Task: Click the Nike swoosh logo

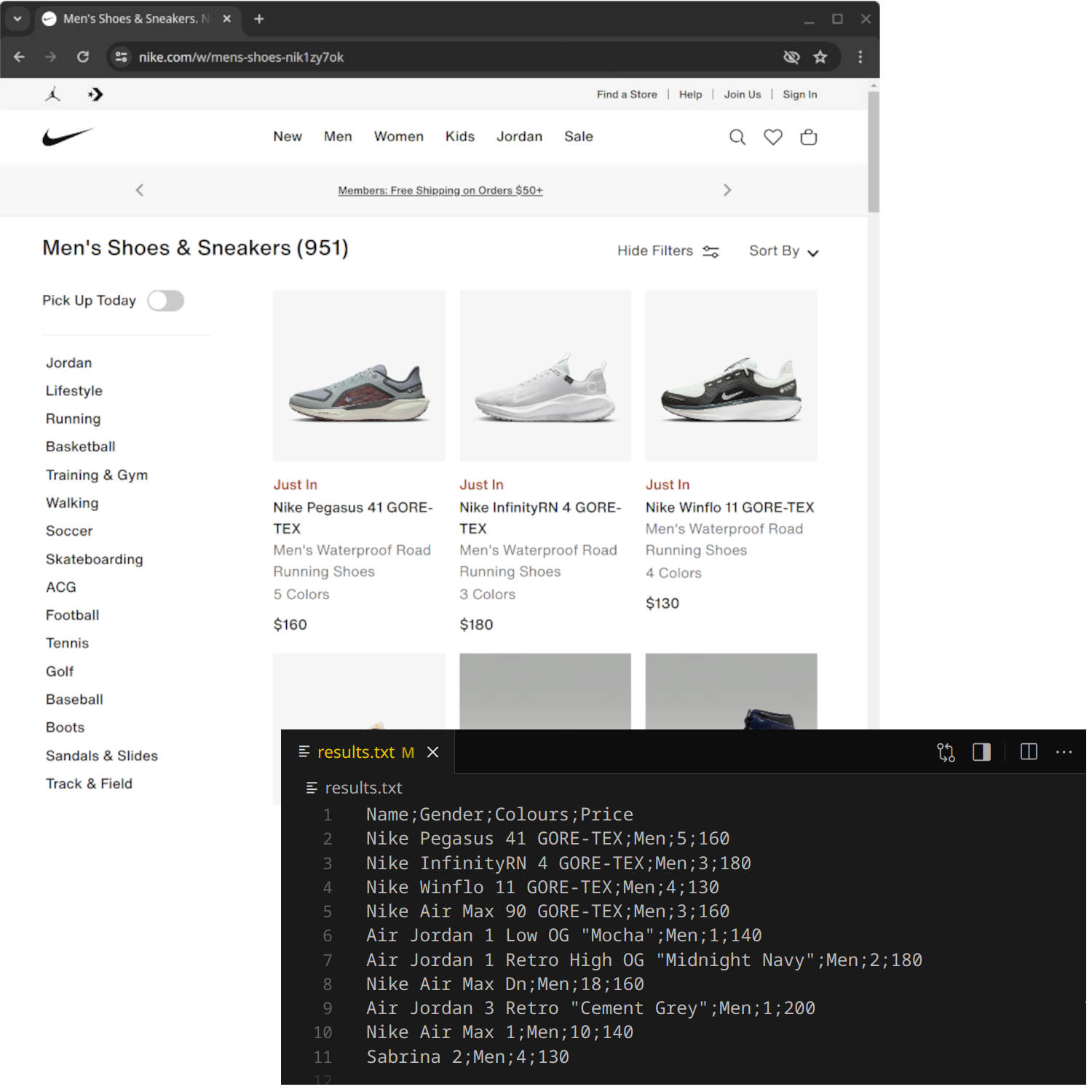Action: point(68,137)
